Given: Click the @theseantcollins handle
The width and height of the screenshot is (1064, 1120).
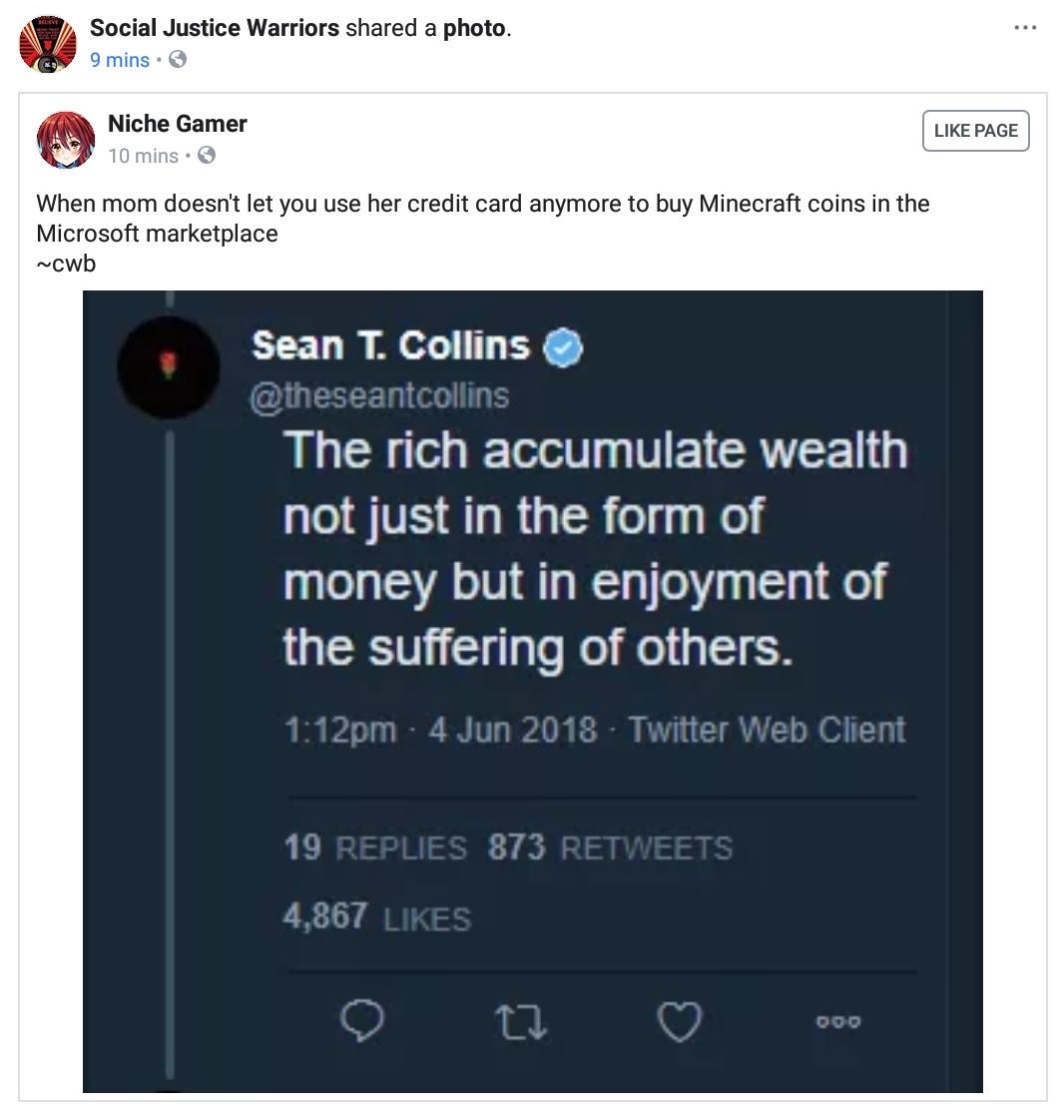Looking at the screenshot, I should pyautogui.click(x=378, y=395).
